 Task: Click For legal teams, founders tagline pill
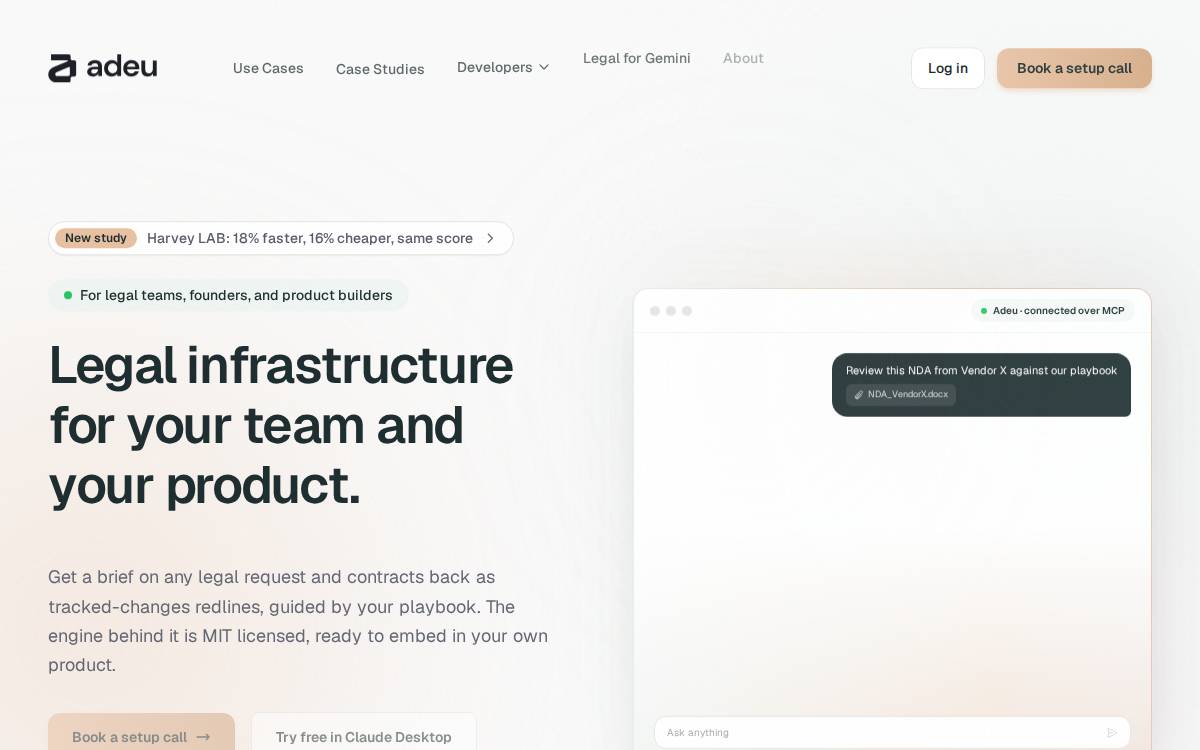click(x=228, y=295)
